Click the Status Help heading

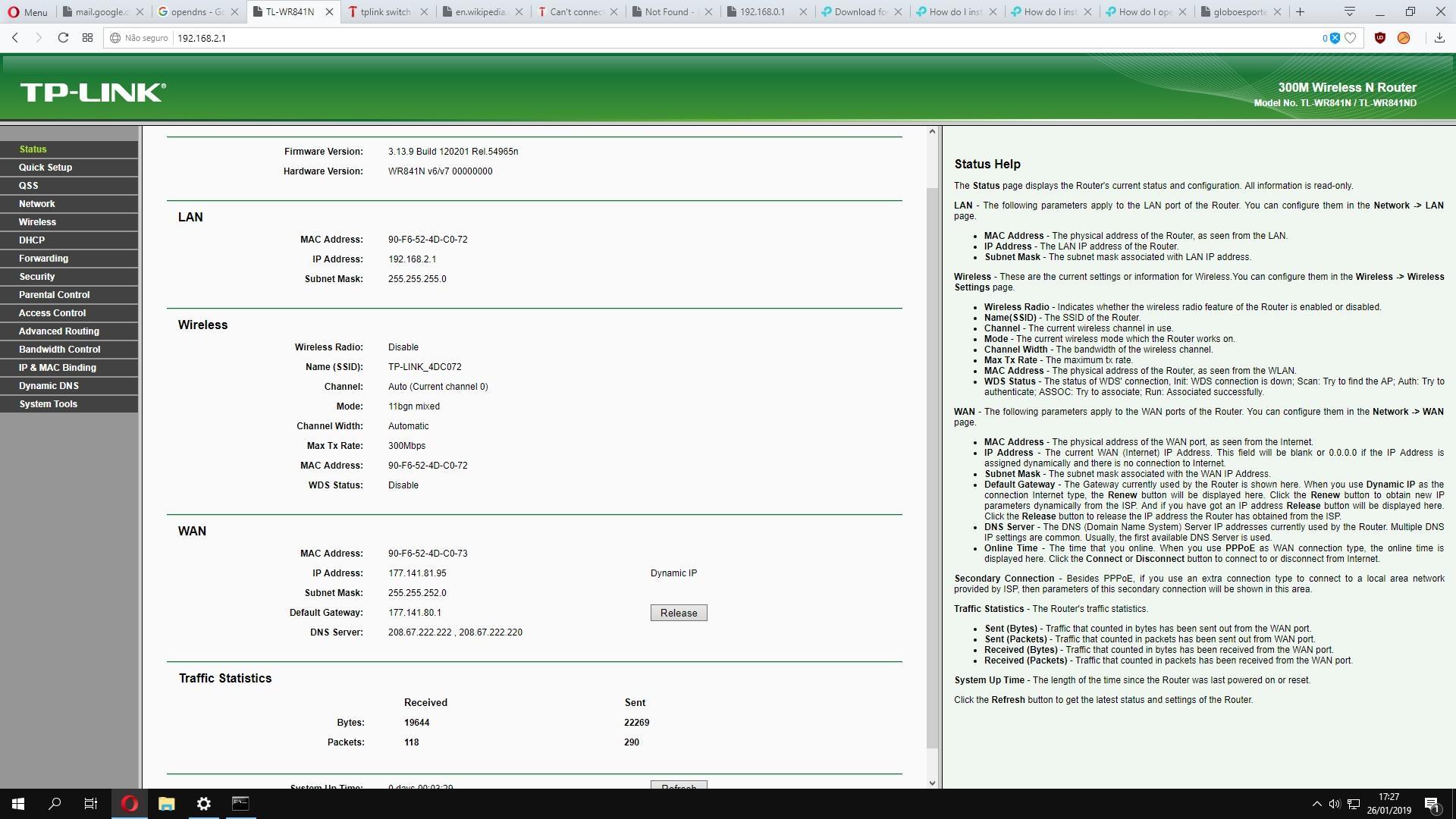[x=987, y=164]
